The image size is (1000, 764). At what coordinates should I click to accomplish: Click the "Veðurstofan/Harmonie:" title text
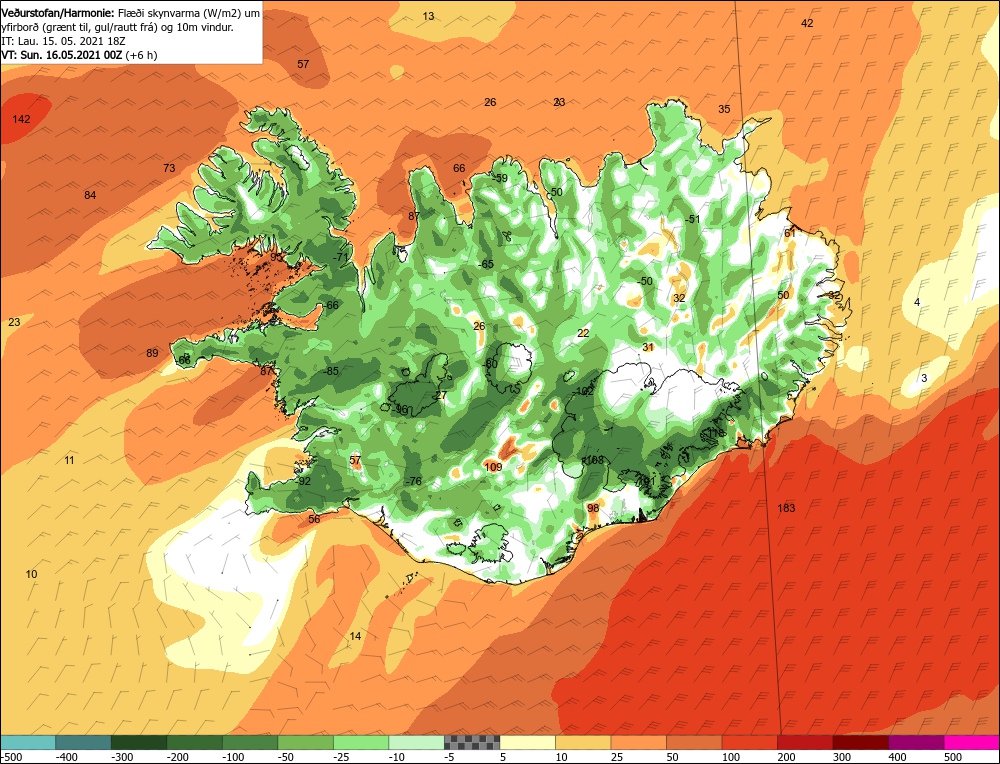[59, 13]
